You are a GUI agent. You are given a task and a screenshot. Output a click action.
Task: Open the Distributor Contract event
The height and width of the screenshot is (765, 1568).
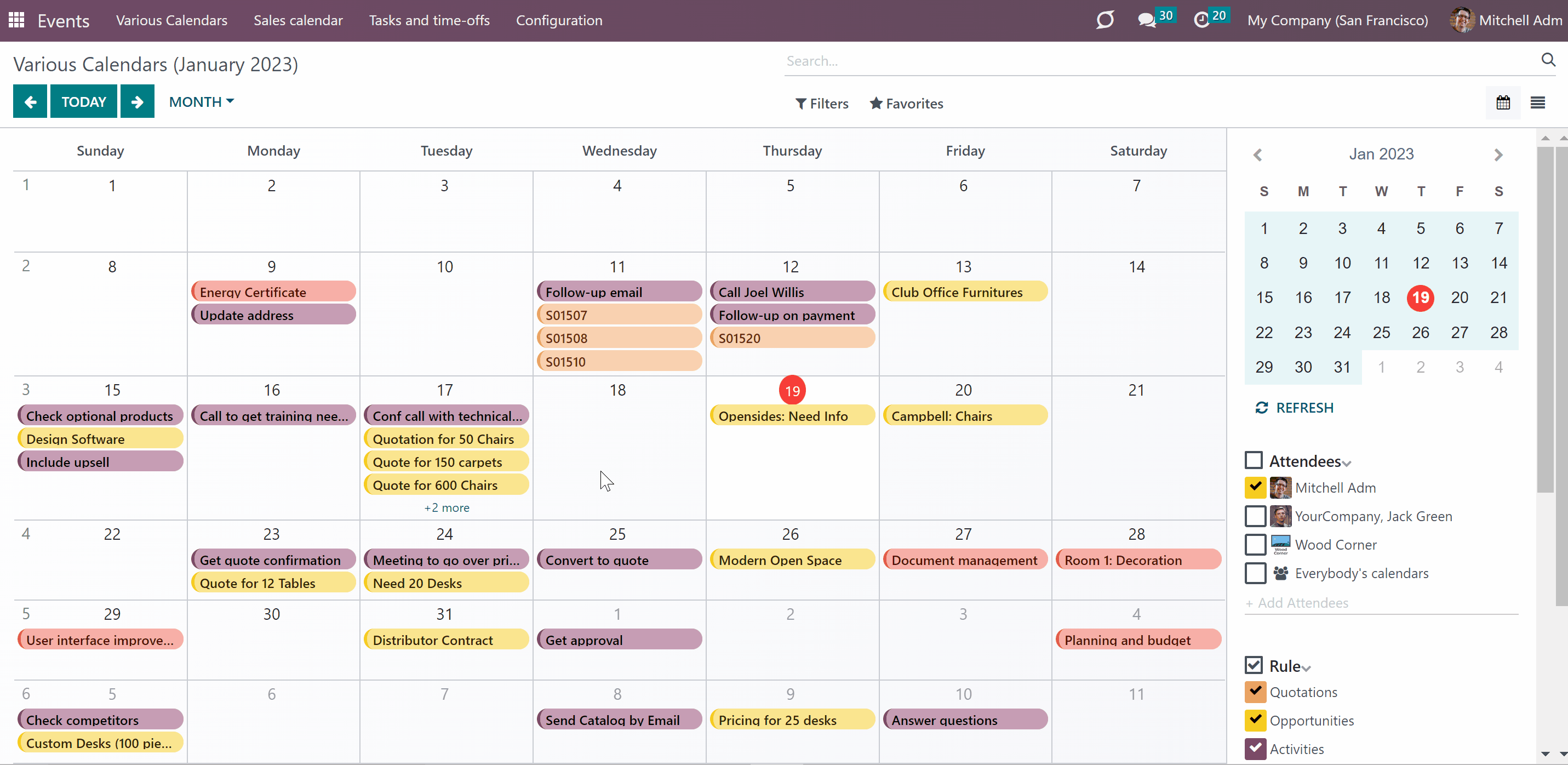coord(446,640)
